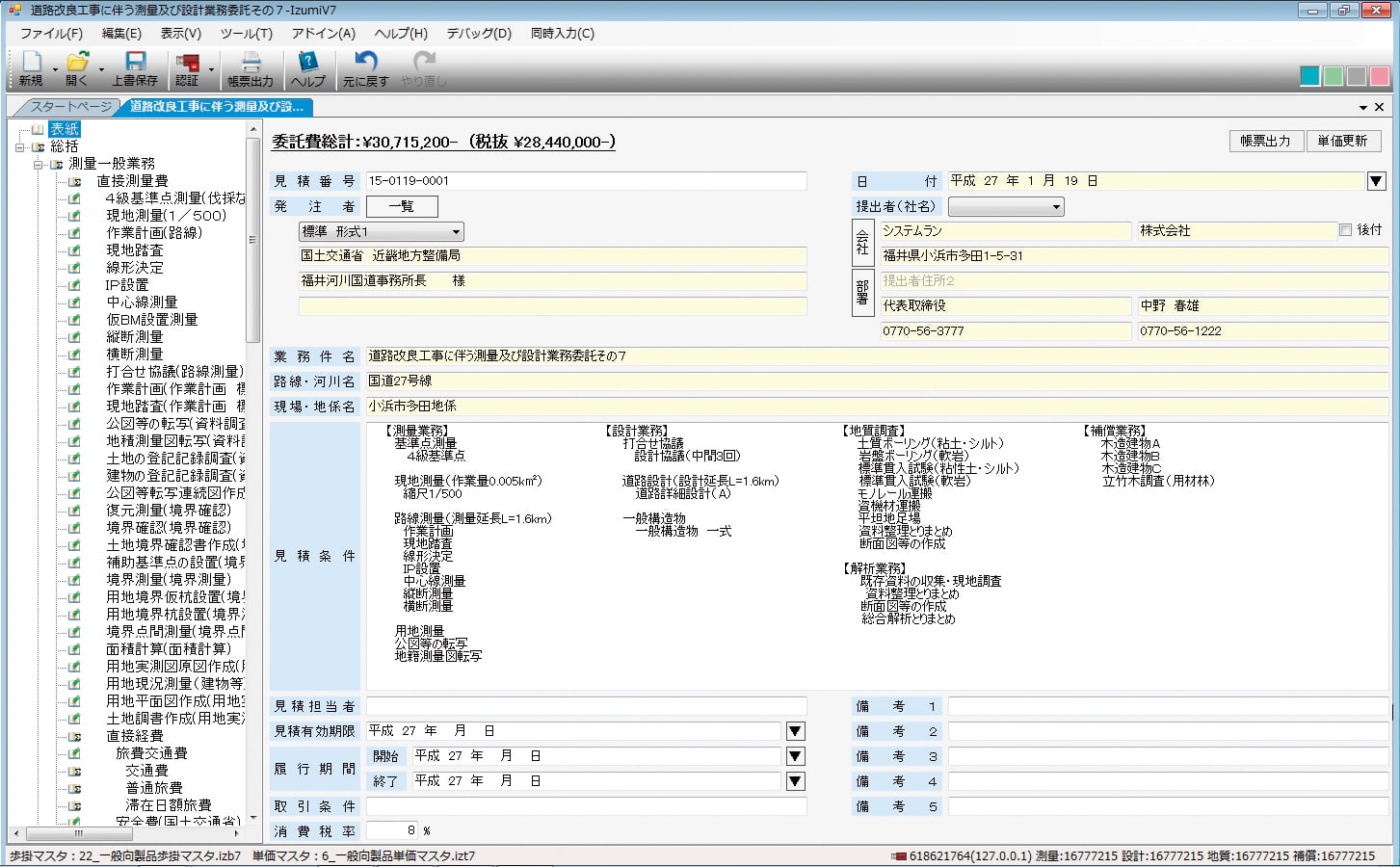
Task: Select the 帳票出力 printer icon in the toolbar
Action: click(251, 69)
